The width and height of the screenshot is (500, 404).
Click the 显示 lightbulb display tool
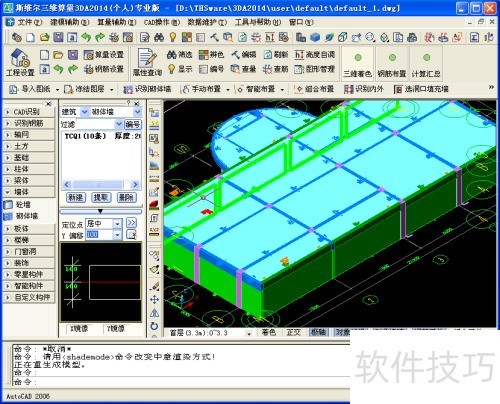180,69
